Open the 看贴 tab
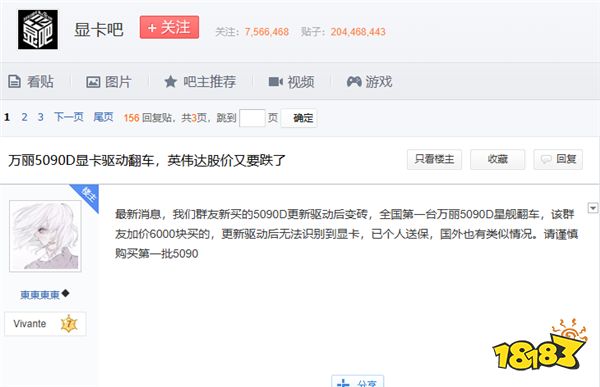Viewport: 600px width, 387px height. [31, 82]
